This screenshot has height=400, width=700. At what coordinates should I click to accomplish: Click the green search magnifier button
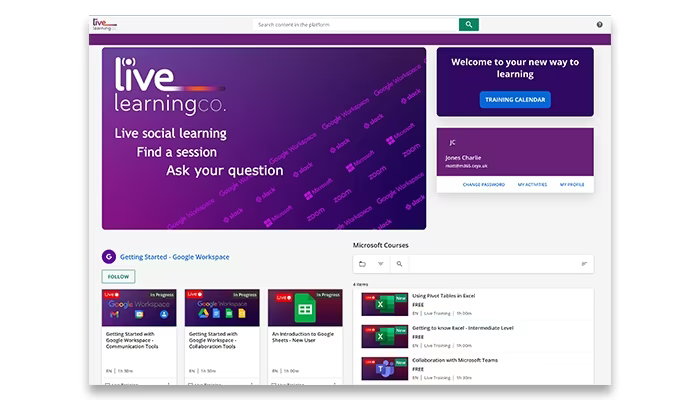click(x=469, y=25)
